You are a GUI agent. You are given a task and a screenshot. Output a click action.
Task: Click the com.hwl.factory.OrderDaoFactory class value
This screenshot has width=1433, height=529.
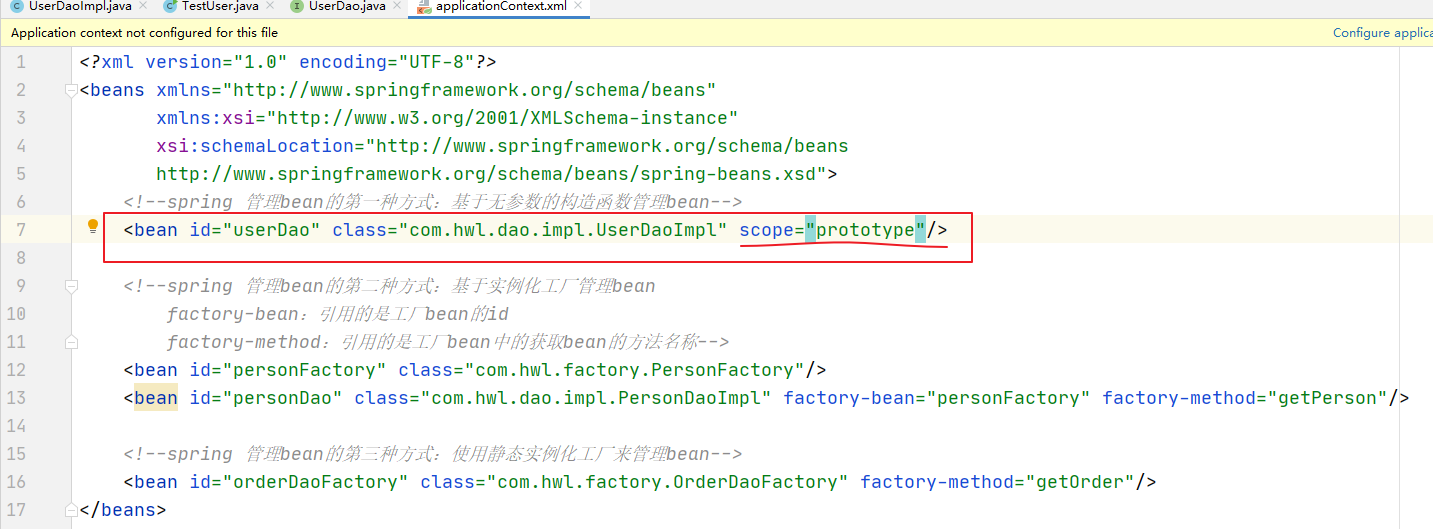point(666,482)
